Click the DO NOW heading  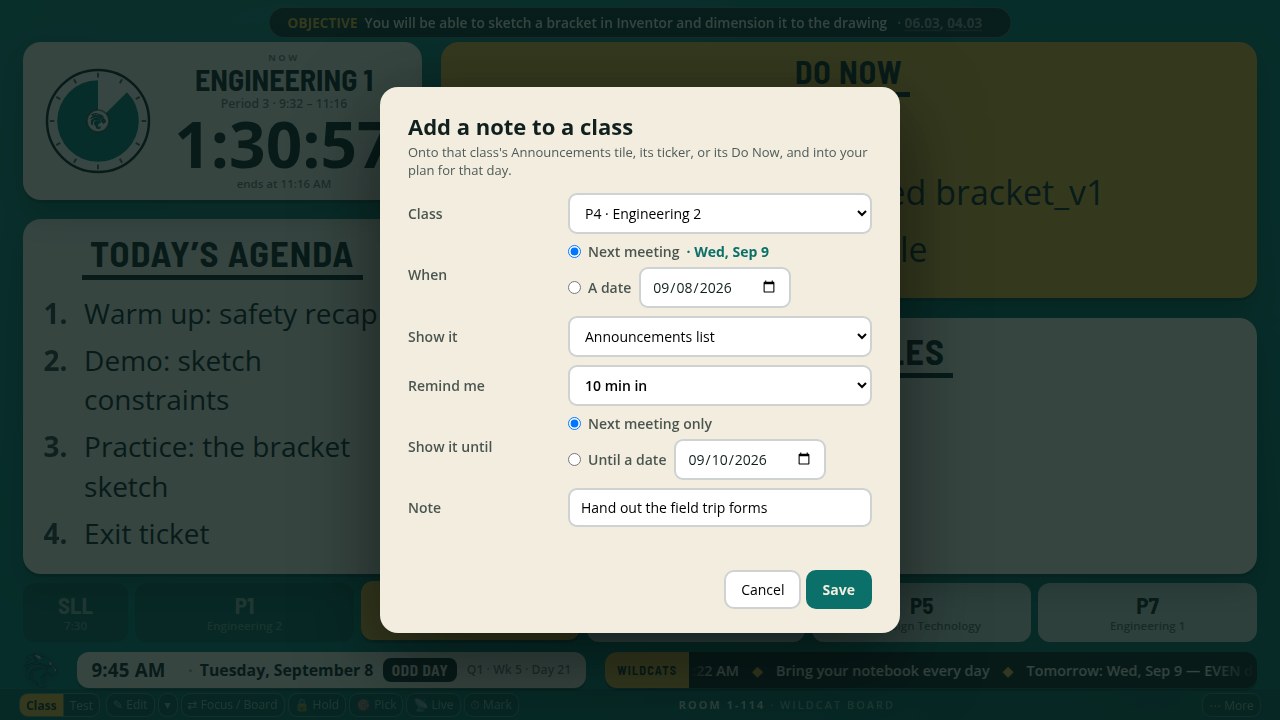(x=848, y=73)
